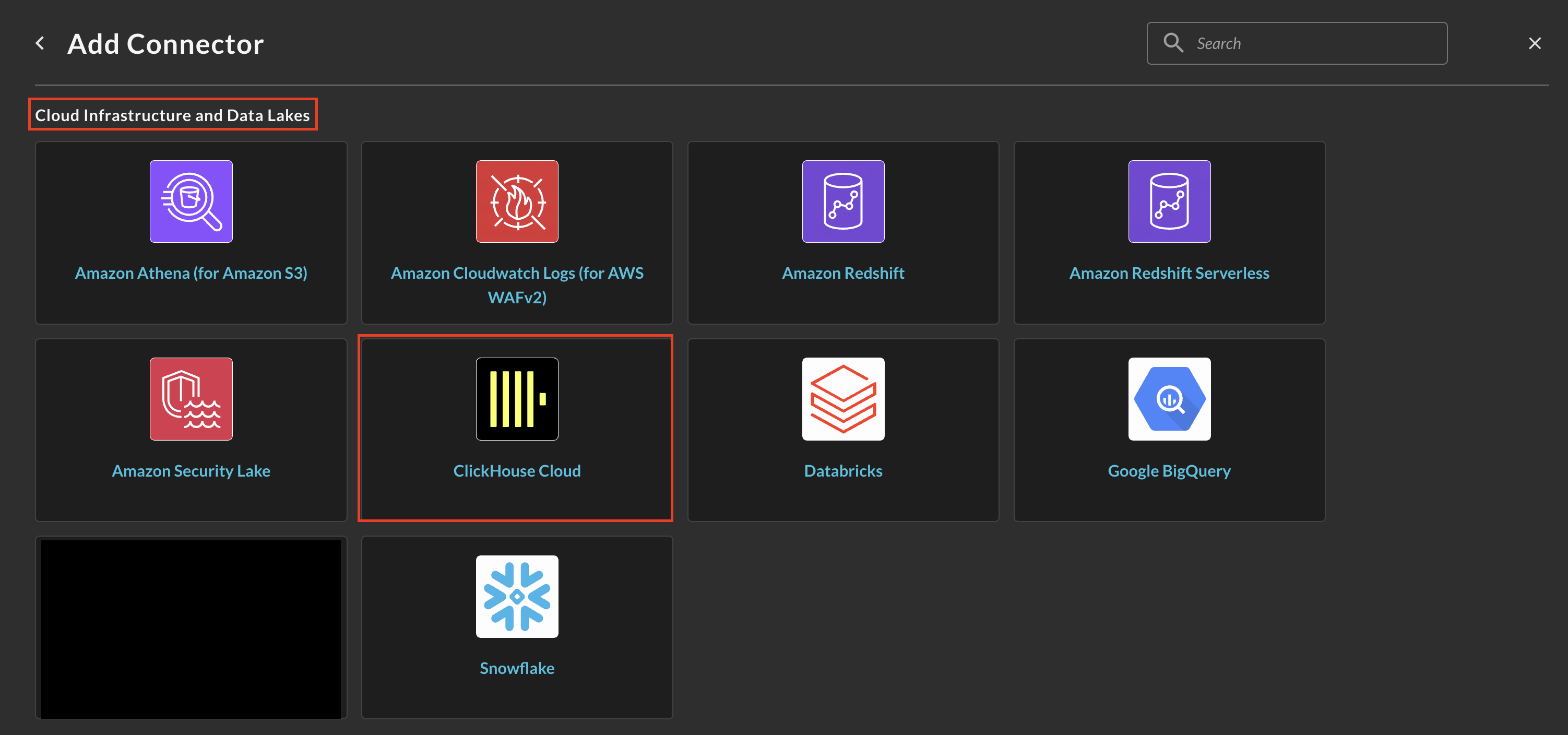Screen dimensions: 1568x735
Task: Click the Amazon Redshift Serverless icon
Action: point(1169,201)
